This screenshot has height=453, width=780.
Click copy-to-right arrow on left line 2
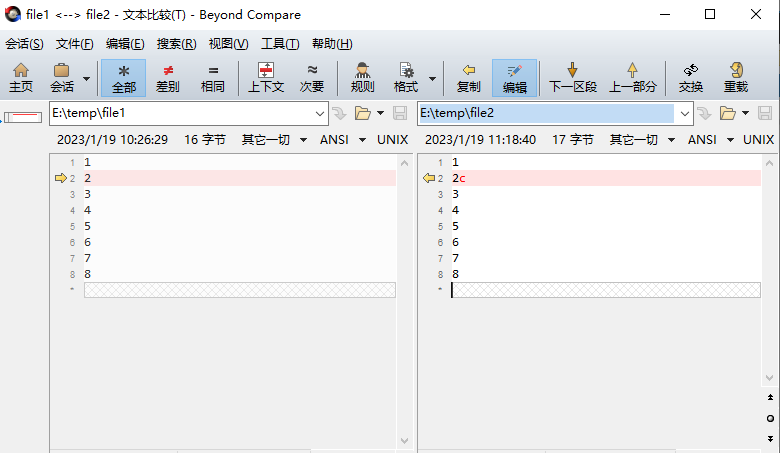(x=61, y=178)
